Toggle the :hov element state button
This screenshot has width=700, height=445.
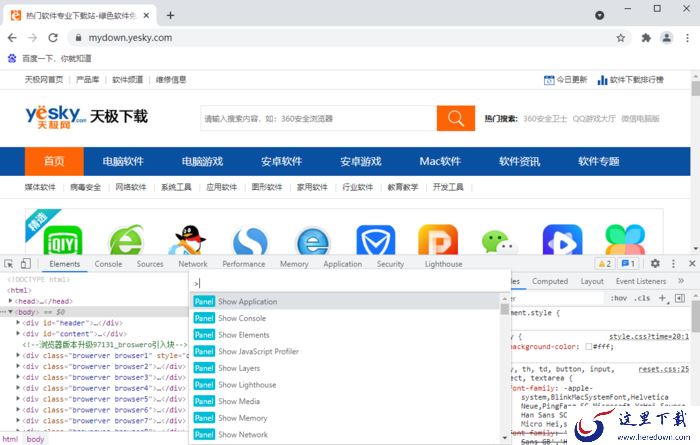click(x=618, y=298)
